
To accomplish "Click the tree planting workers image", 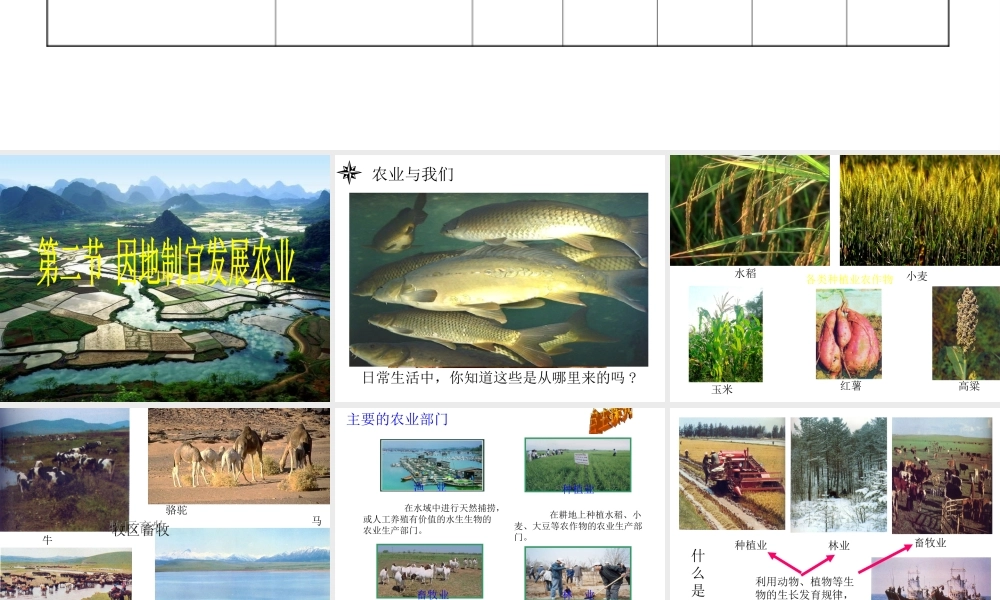I will [578, 573].
